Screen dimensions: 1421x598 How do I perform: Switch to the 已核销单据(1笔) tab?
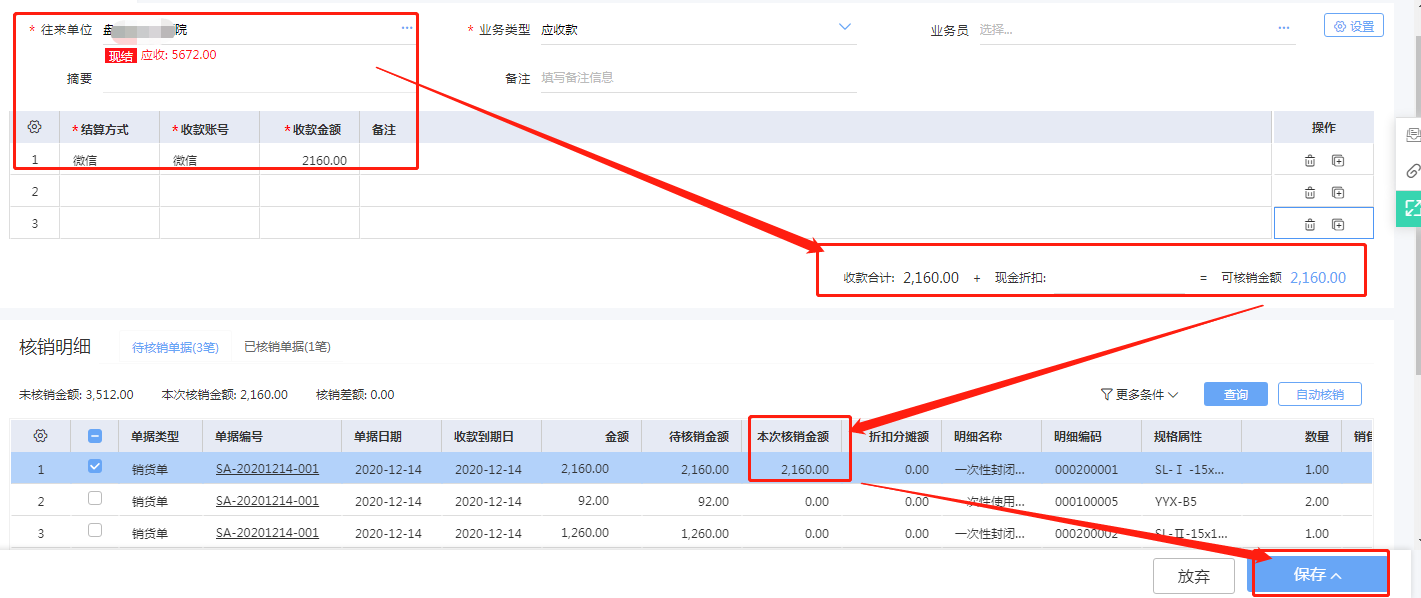click(287, 347)
